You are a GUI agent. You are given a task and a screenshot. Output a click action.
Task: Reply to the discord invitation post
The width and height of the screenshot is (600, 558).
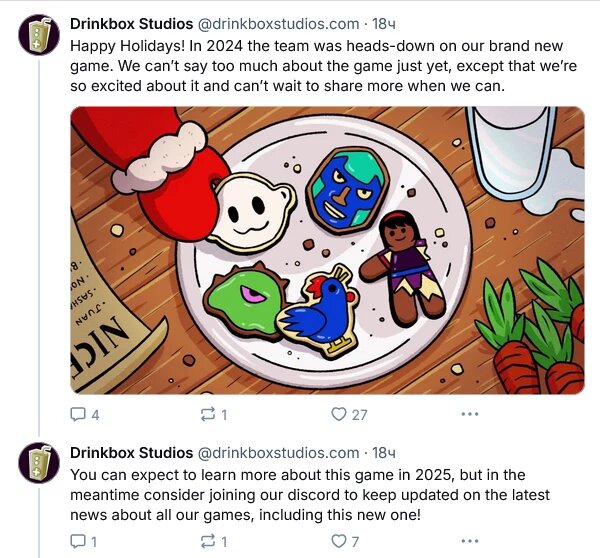click(x=79, y=541)
